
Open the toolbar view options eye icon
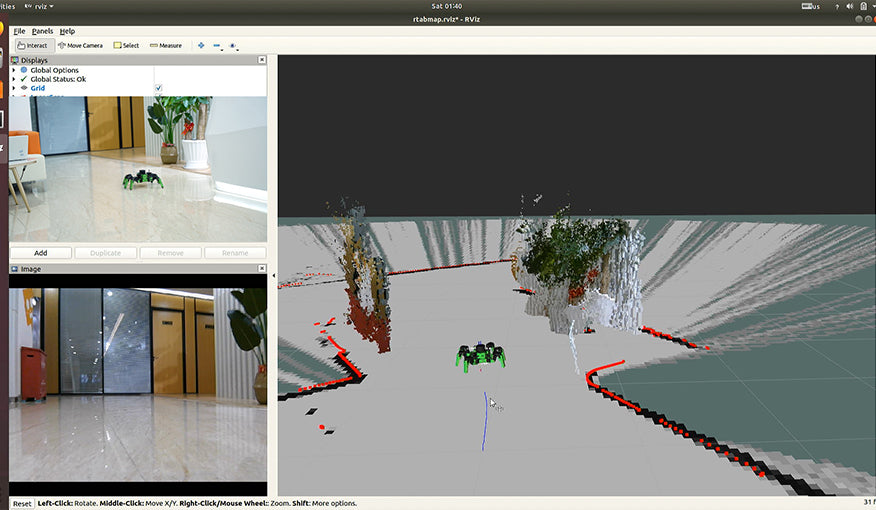point(233,45)
